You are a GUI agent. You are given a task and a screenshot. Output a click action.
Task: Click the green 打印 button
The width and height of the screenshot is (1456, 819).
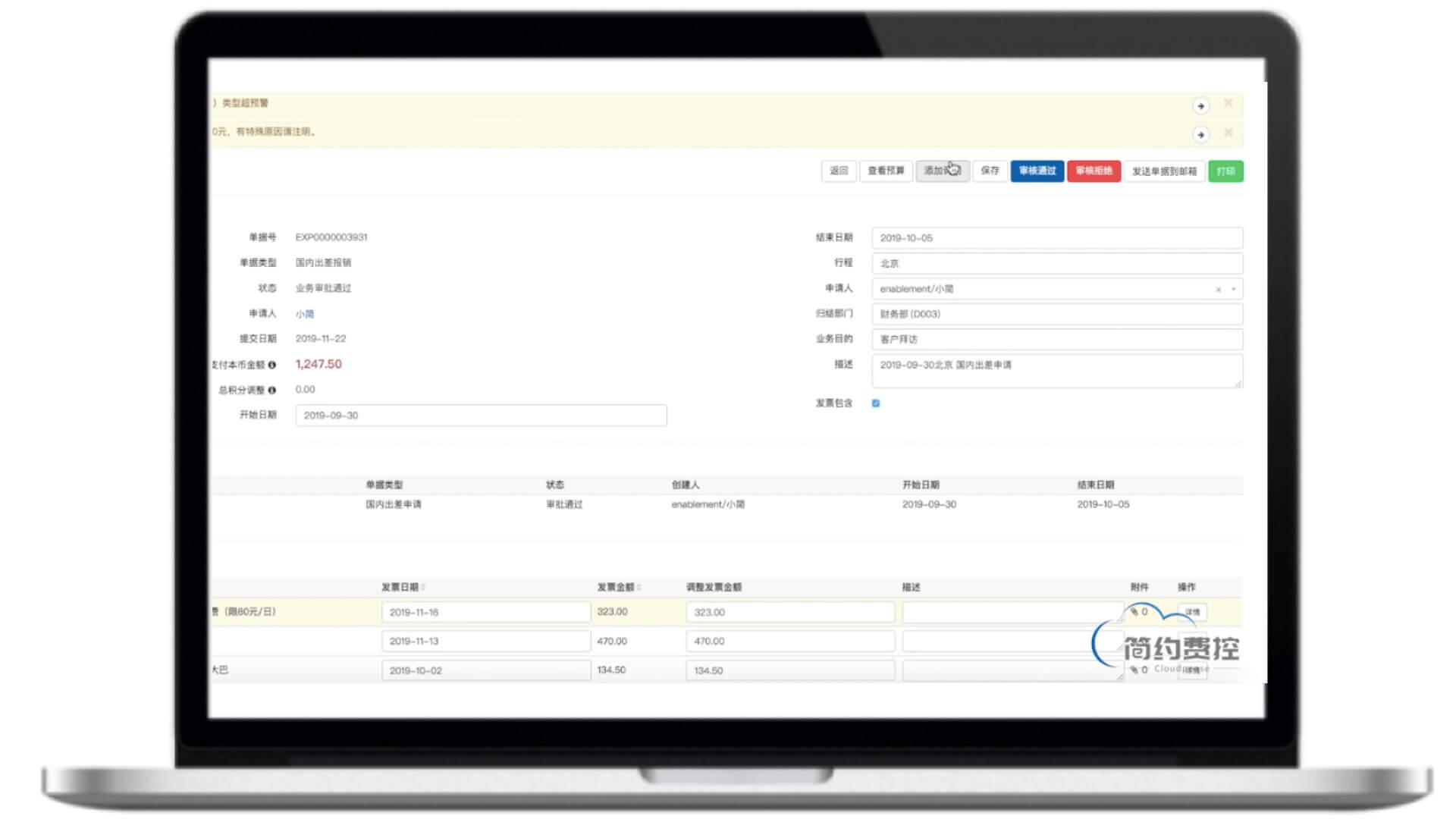[1225, 171]
